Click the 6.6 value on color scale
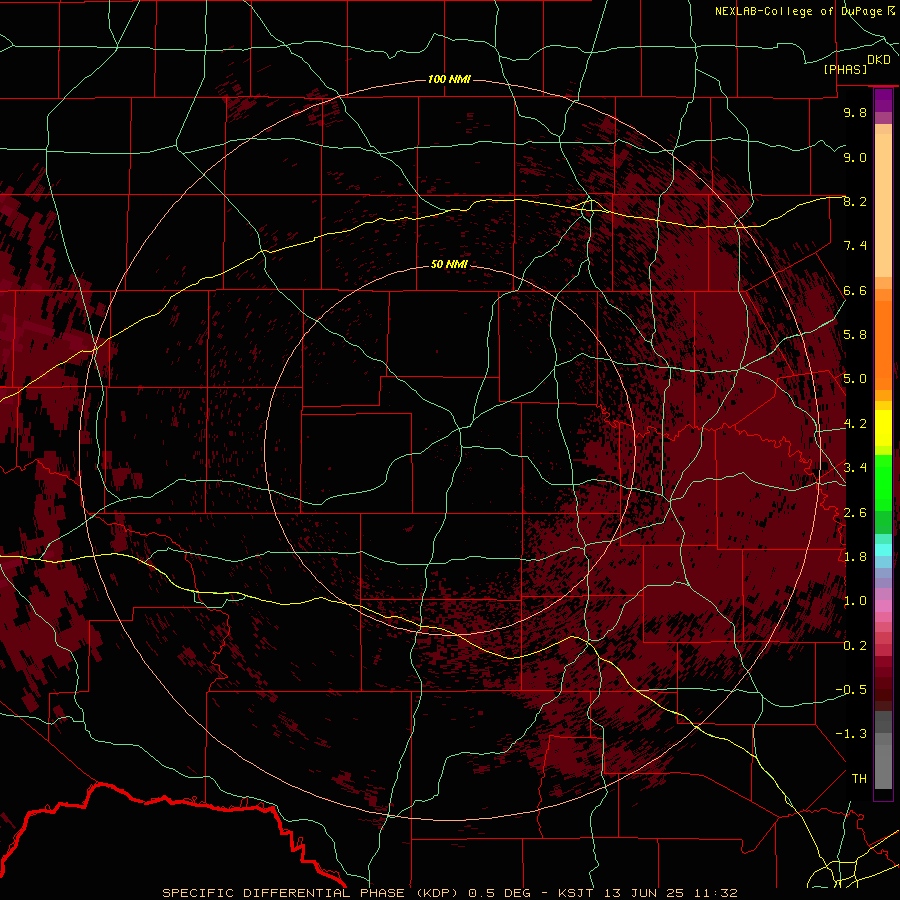 tap(855, 290)
